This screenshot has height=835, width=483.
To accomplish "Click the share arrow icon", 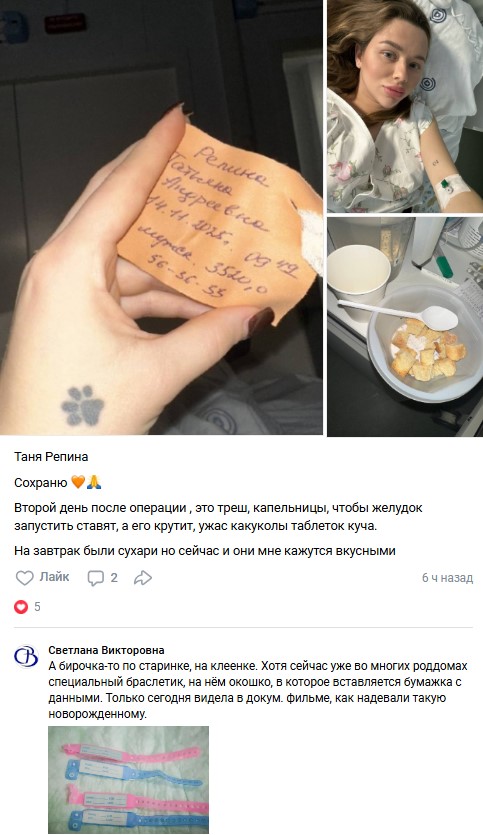I will 143,578.
